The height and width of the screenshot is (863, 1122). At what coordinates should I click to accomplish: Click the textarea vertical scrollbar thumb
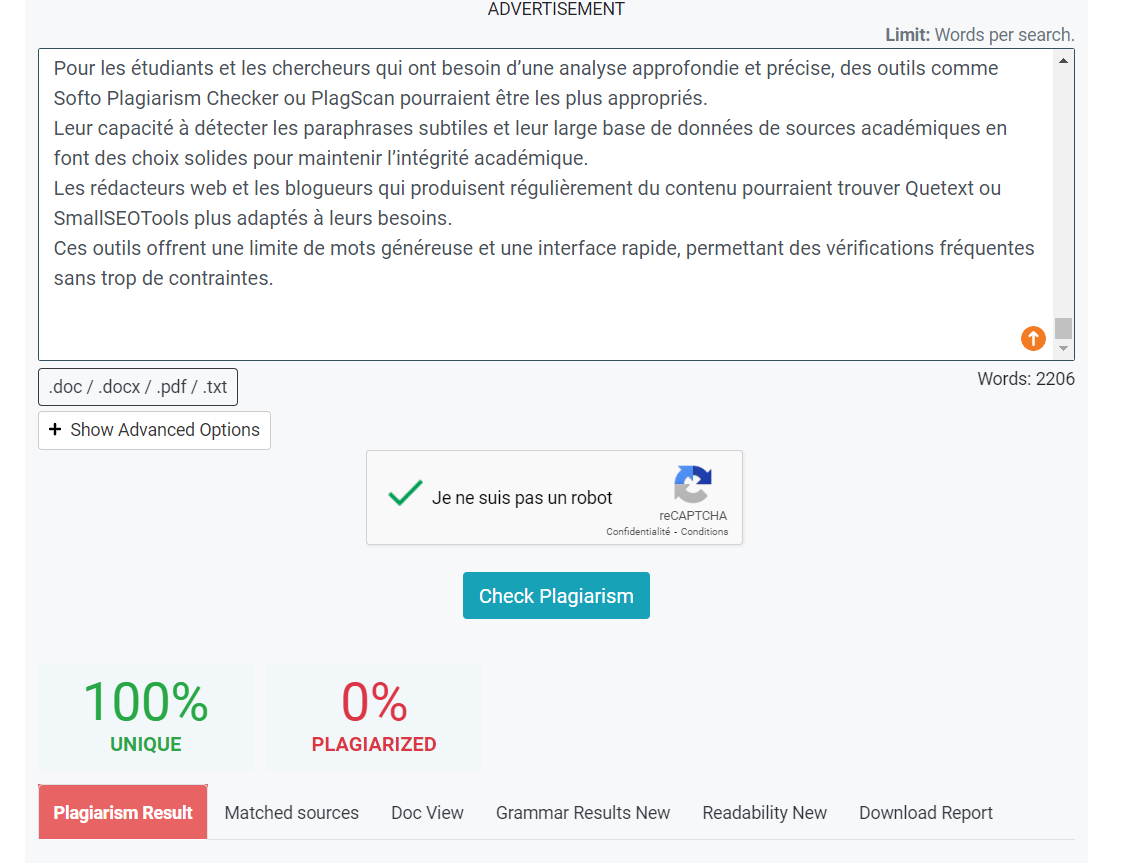point(1063,328)
